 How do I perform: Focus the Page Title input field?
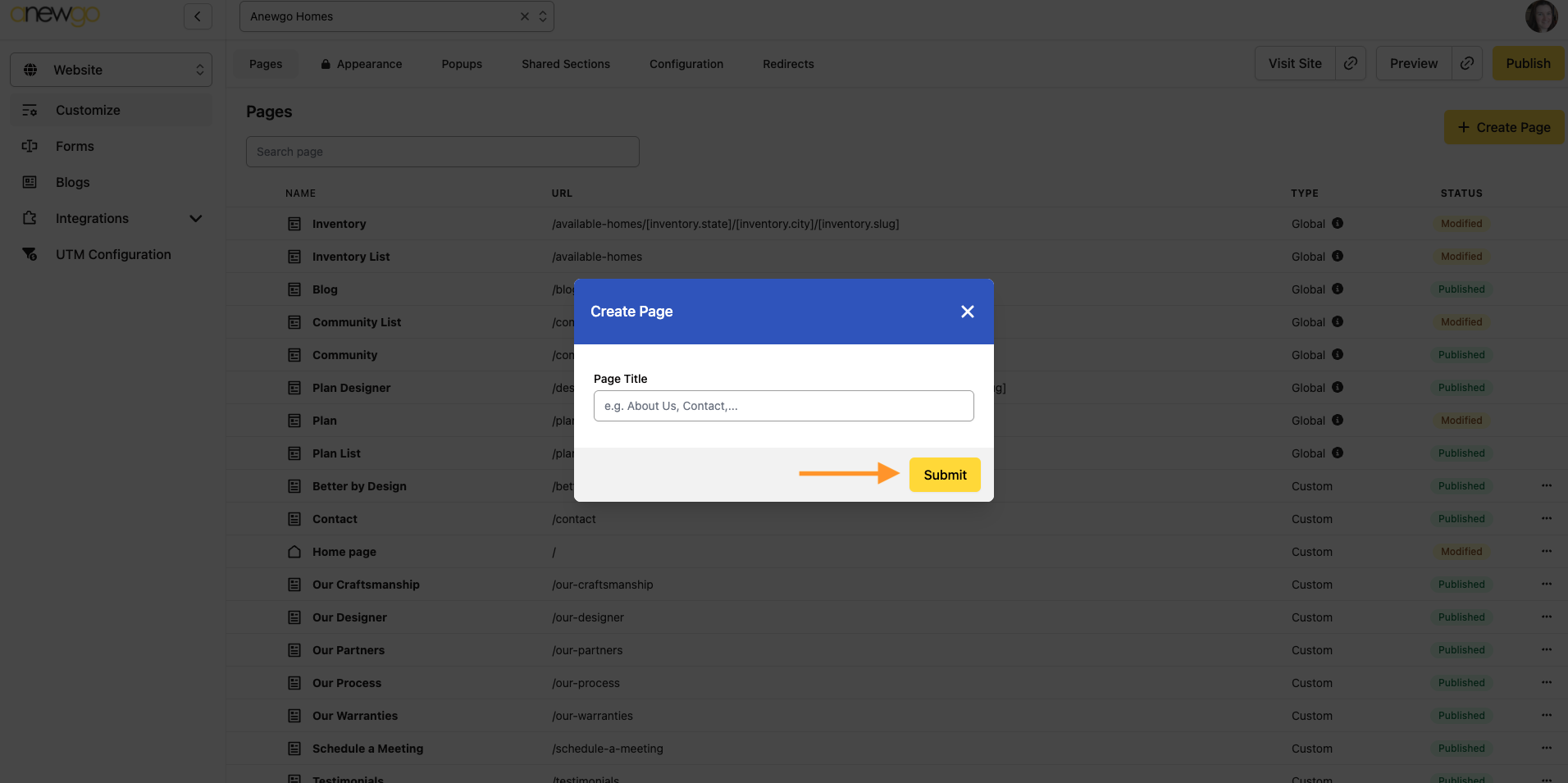coord(783,406)
